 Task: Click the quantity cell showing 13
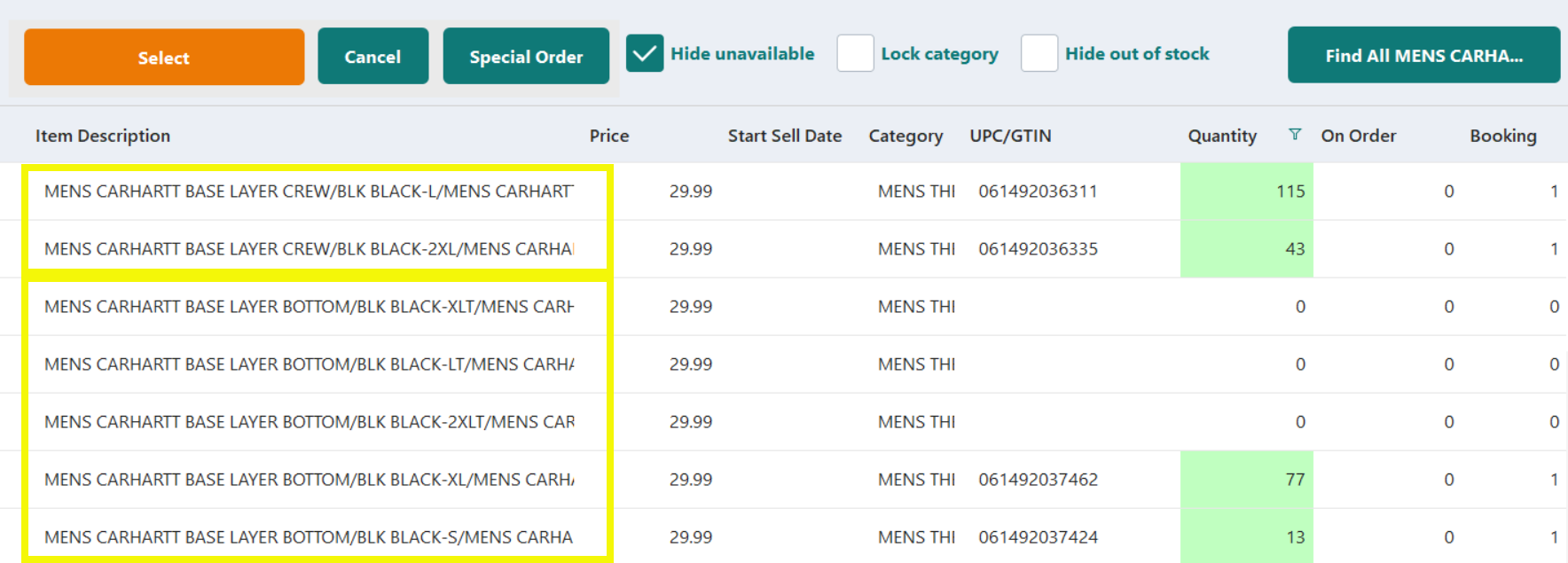pyautogui.click(x=1247, y=536)
